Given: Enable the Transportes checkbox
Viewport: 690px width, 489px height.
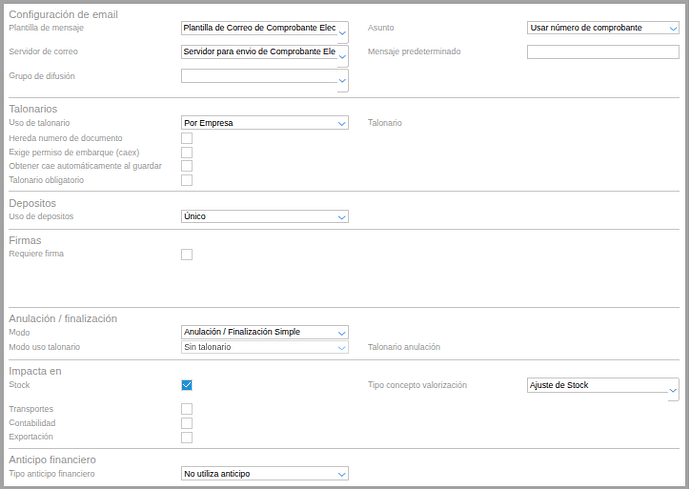Looking at the screenshot, I should pos(186,409).
